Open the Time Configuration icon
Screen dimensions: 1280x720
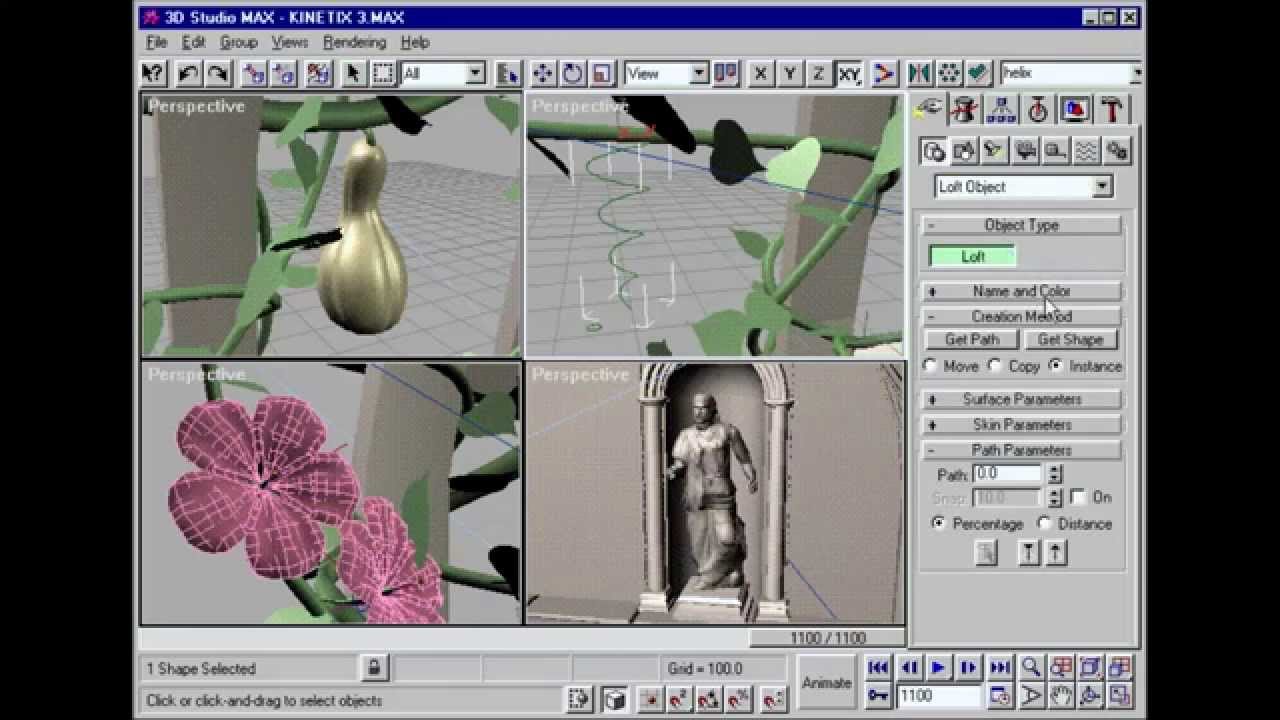pos(999,695)
